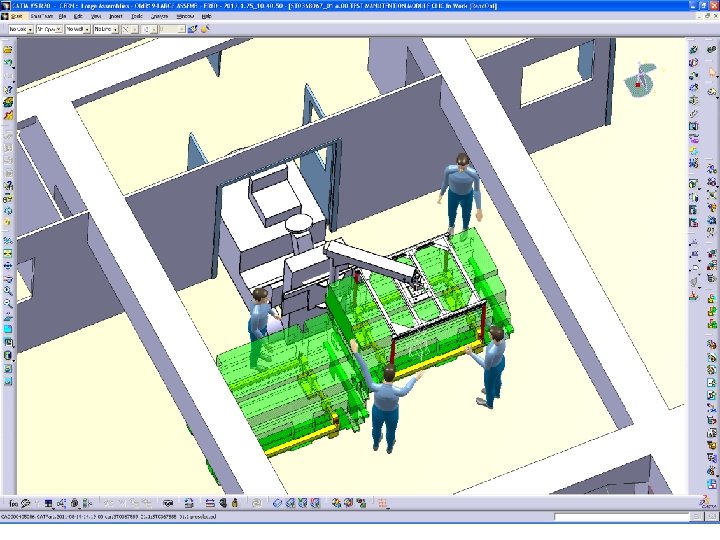Click the power input field in status bar
Viewport: 720px width, 540px height.
pyautogui.click(x=621, y=517)
